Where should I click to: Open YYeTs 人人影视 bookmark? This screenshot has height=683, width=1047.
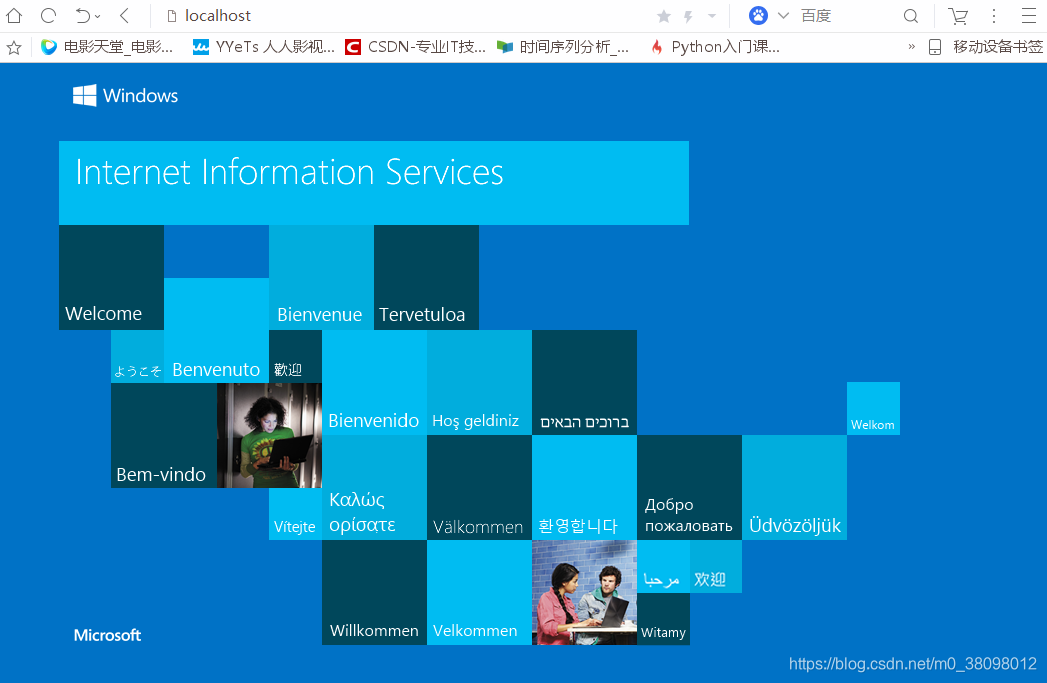coord(264,47)
